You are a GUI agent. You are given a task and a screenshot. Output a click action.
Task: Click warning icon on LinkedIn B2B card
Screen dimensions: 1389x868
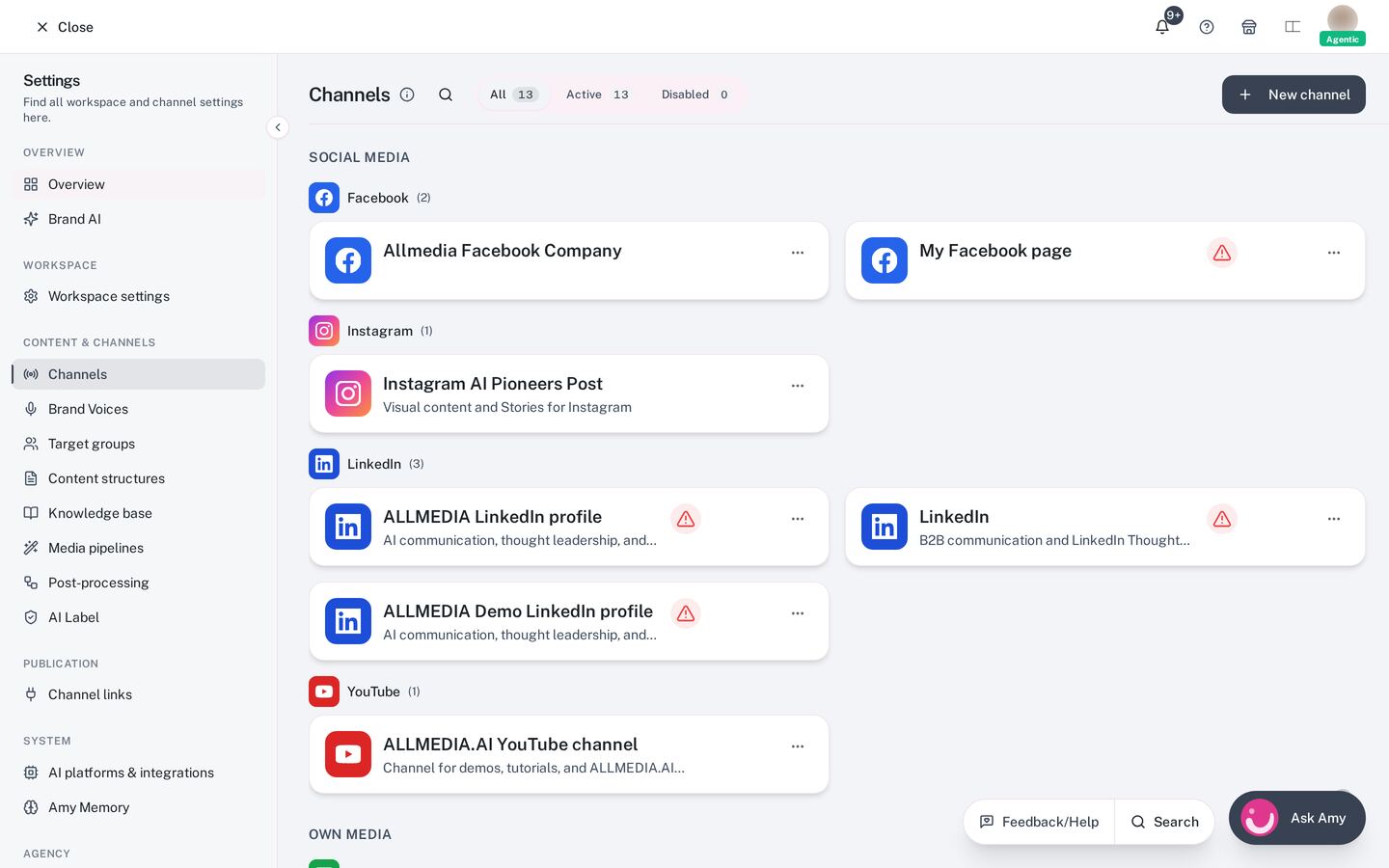point(1222,519)
